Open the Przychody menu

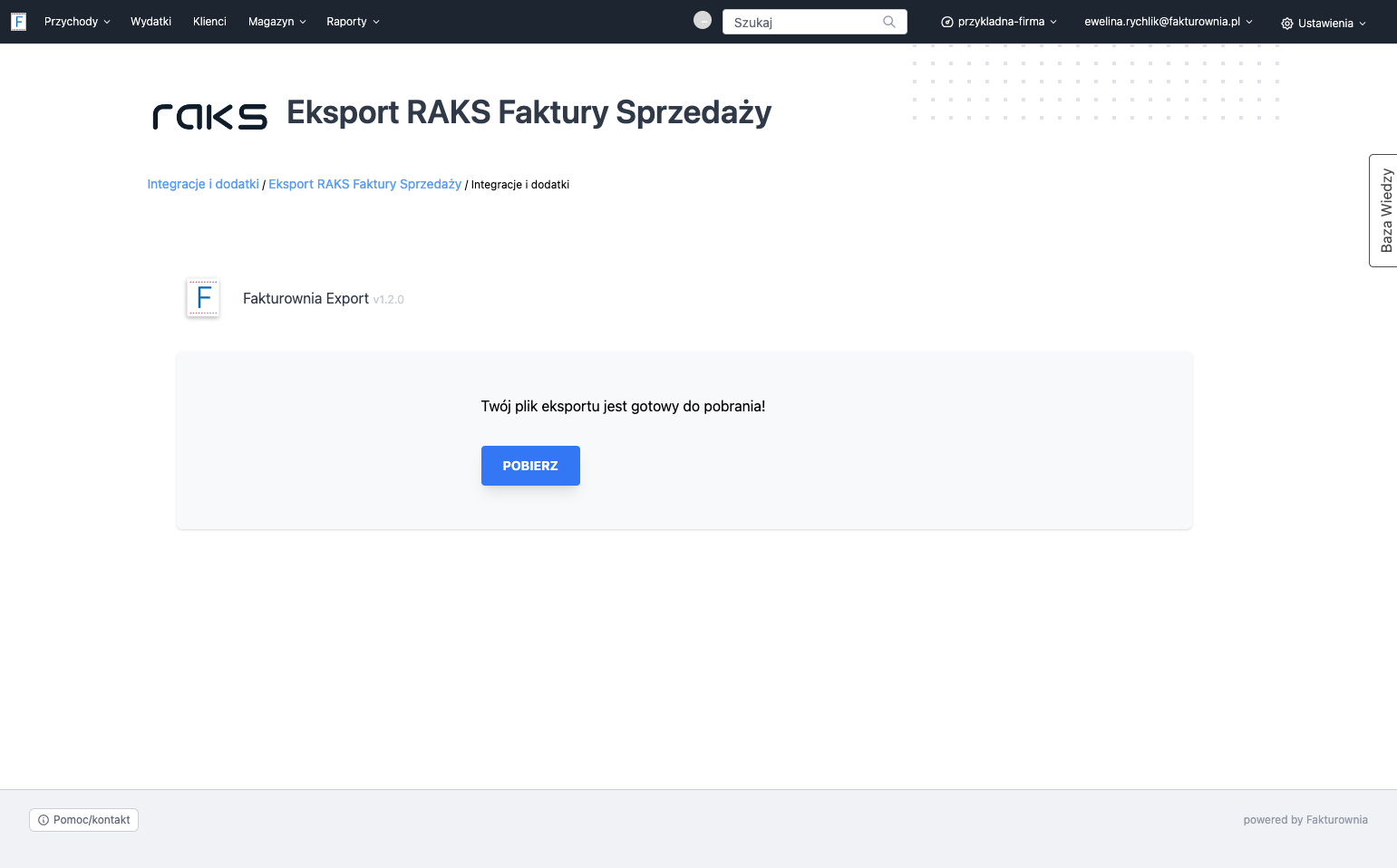pyautogui.click(x=77, y=22)
